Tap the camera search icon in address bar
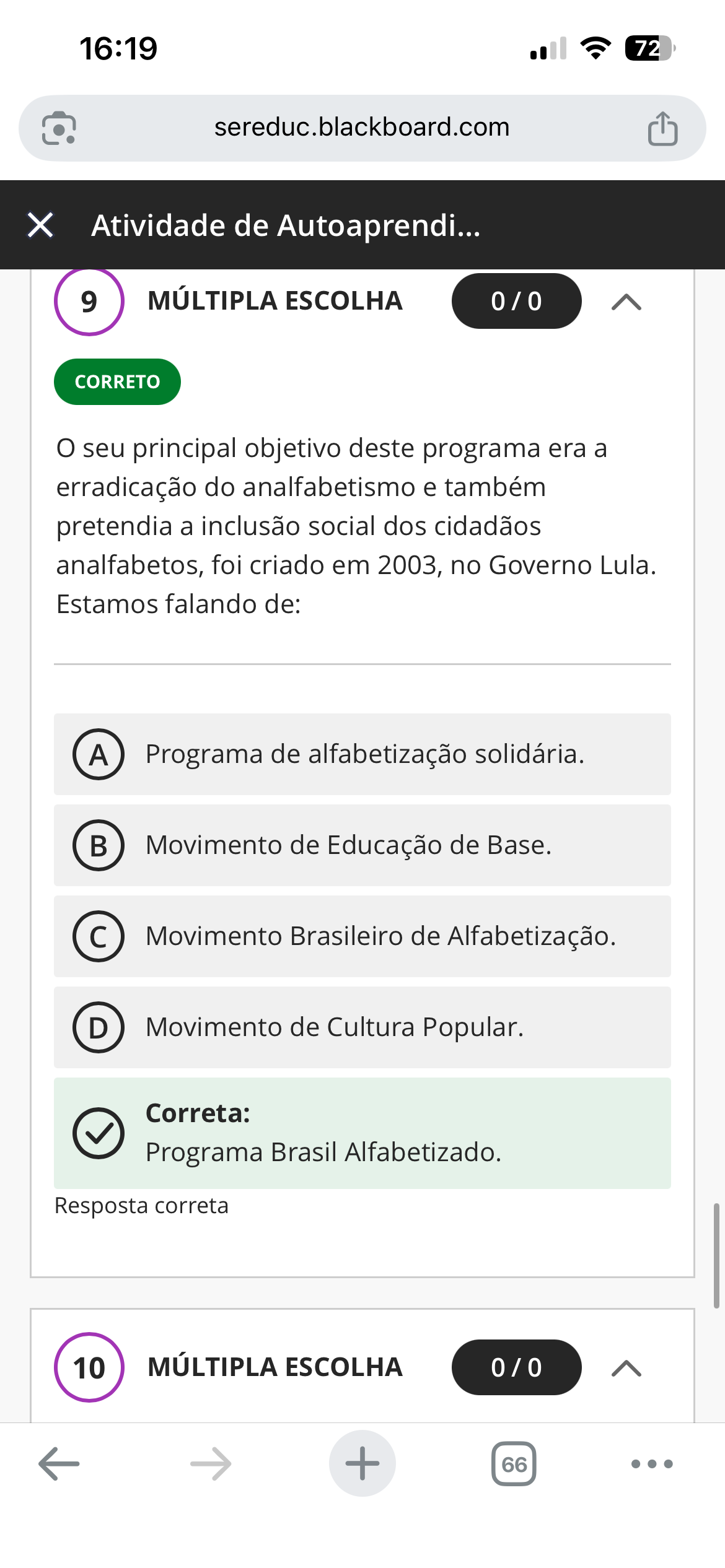The height and width of the screenshot is (1568, 725). [59, 128]
